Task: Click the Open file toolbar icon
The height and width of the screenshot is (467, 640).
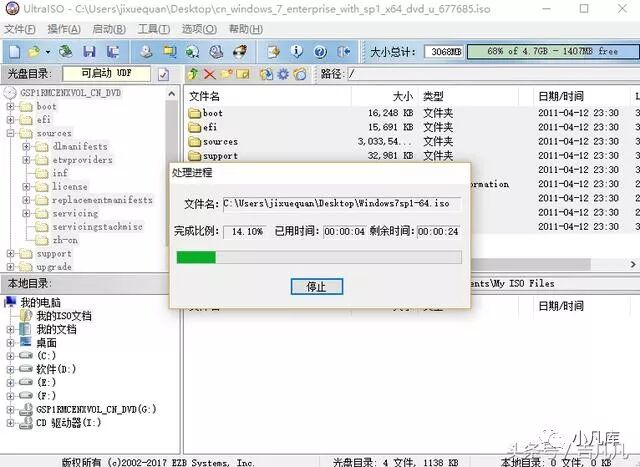Action: point(34,52)
